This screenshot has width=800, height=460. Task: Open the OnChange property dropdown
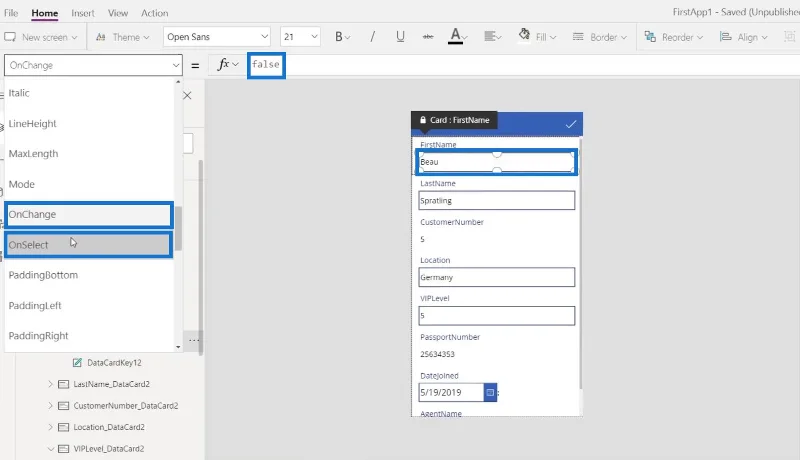(x=93, y=65)
